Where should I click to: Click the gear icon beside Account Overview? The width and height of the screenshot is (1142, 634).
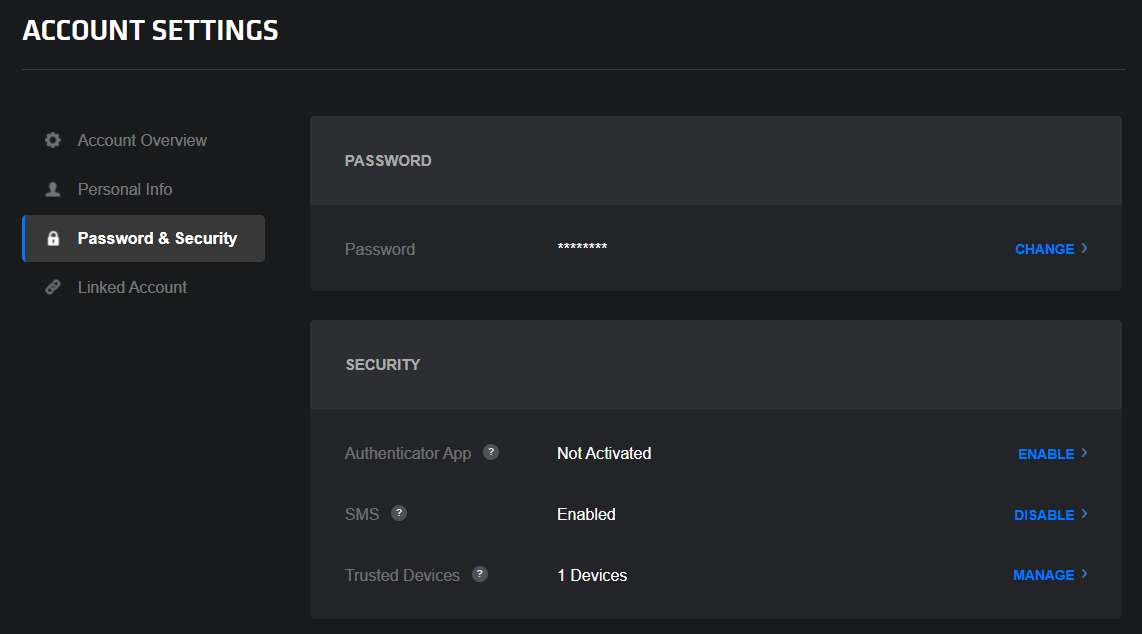tap(52, 140)
